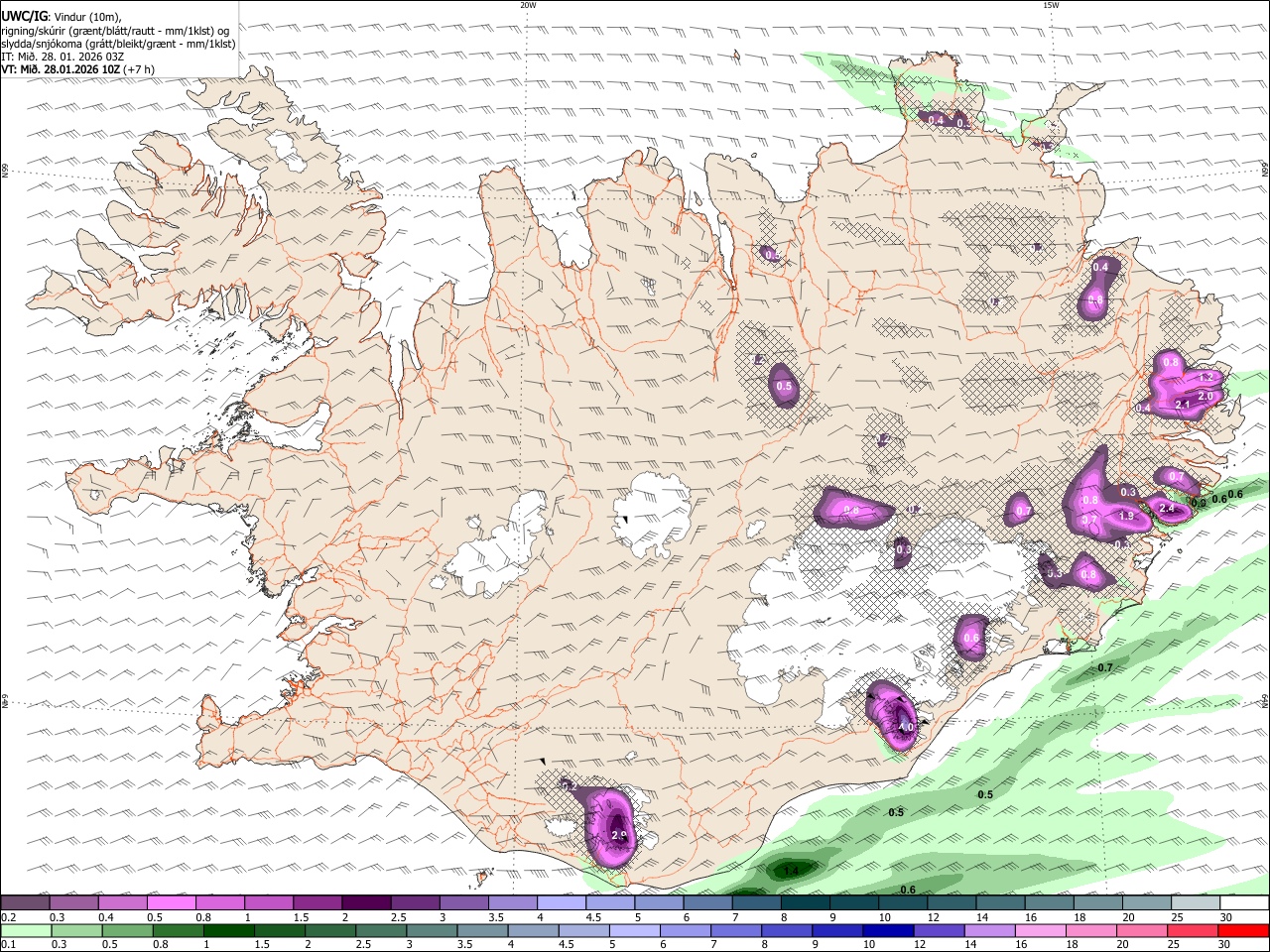The image size is (1270, 952).
Task: Click the '(+7 h)' forecast offset text
Action: 139,69
